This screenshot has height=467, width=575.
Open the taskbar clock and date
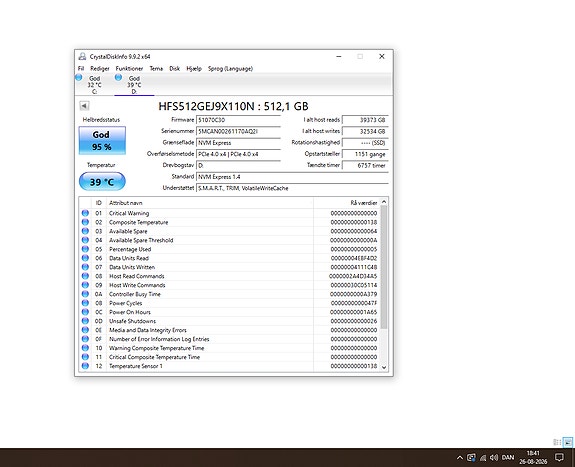click(533, 457)
